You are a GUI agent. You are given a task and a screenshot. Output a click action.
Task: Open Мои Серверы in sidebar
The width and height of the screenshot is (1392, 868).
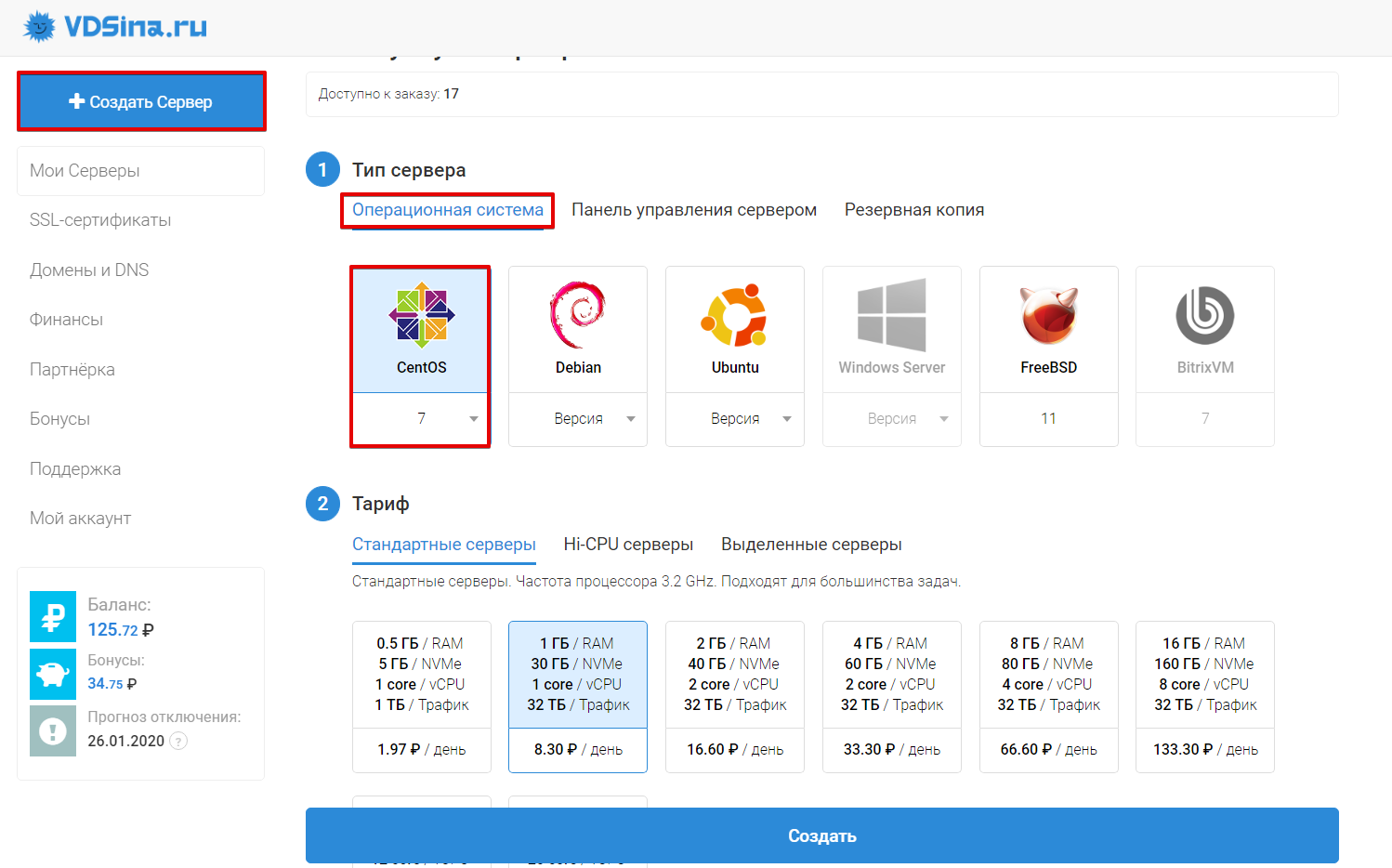(x=140, y=171)
